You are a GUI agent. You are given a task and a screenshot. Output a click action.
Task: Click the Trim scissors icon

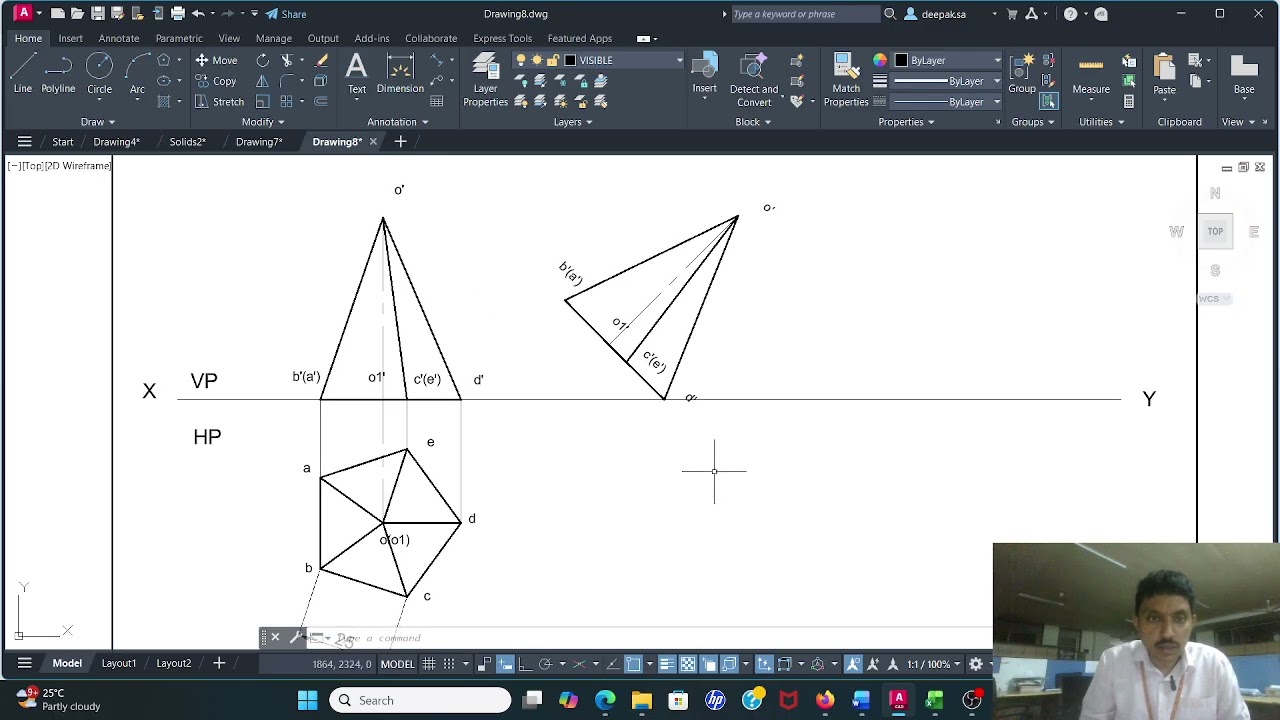click(x=287, y=60)
